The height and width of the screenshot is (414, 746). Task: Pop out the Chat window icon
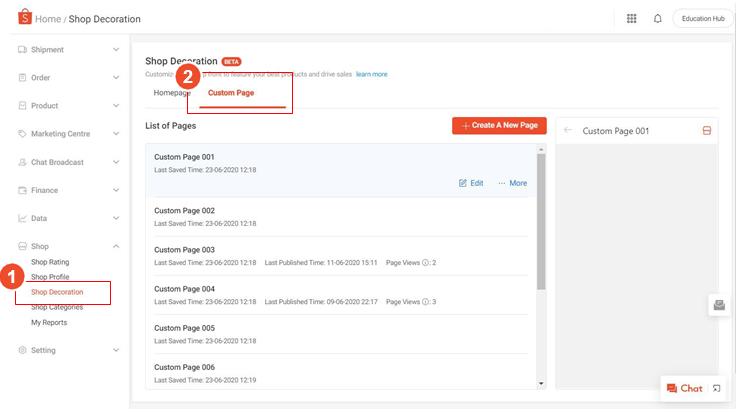(716, 388)
